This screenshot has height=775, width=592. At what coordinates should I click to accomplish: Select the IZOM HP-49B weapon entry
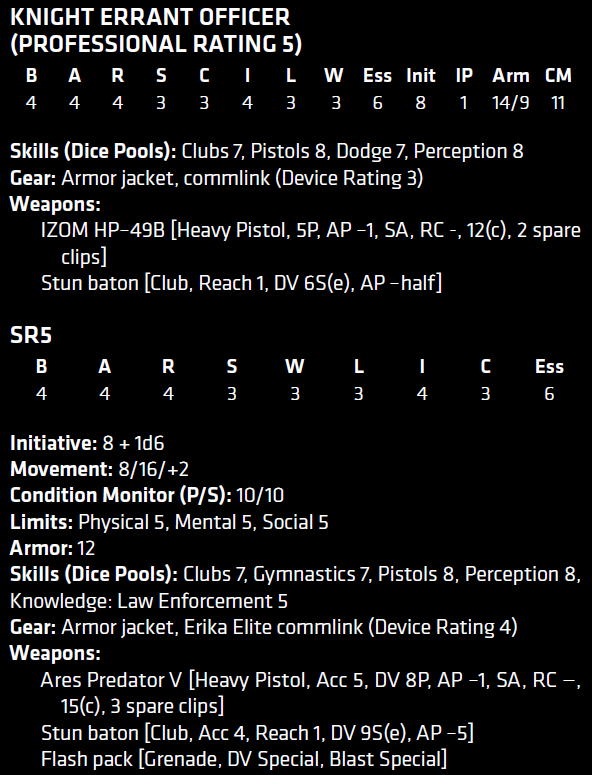(x=311, y=244)
